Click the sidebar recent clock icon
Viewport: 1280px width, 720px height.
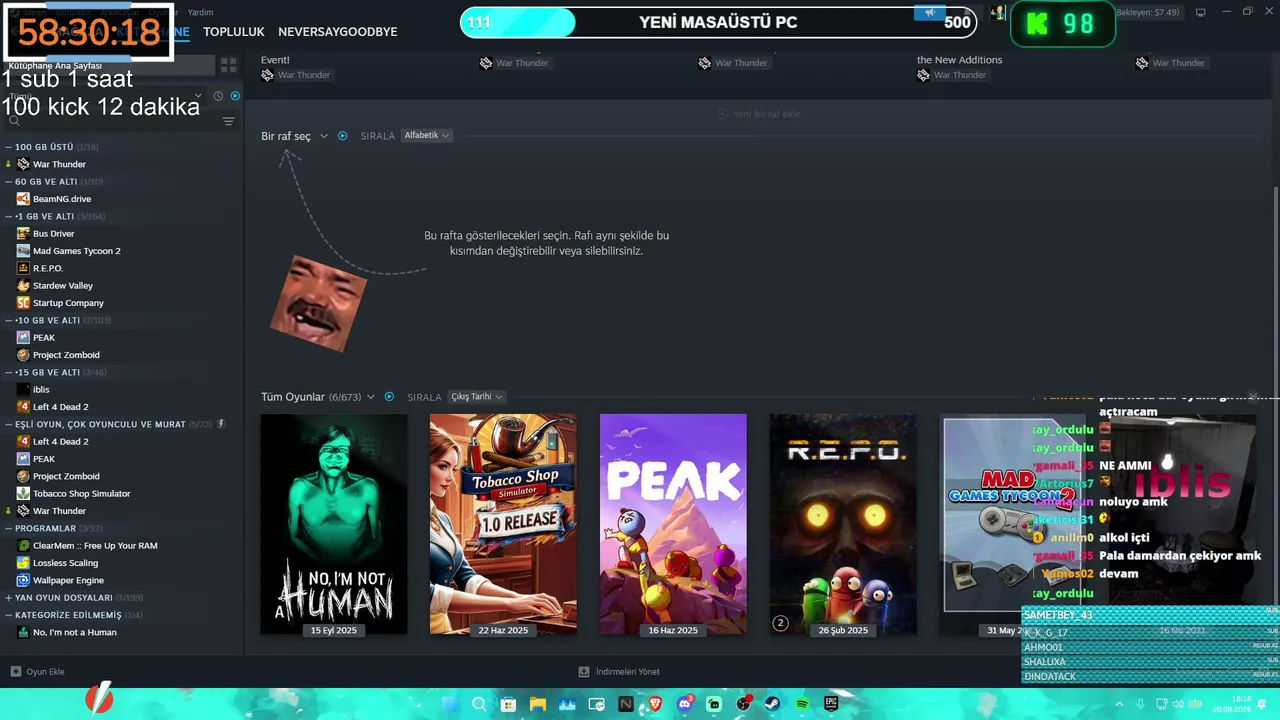[218, 96]
